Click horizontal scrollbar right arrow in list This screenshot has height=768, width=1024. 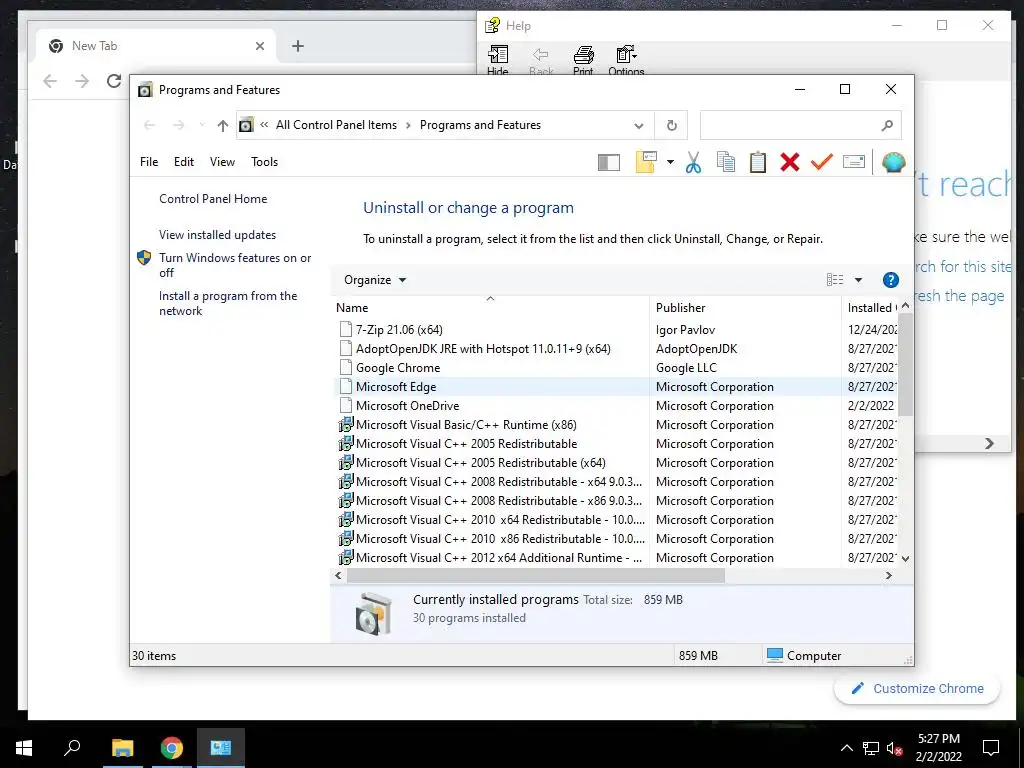coord(889,575)
